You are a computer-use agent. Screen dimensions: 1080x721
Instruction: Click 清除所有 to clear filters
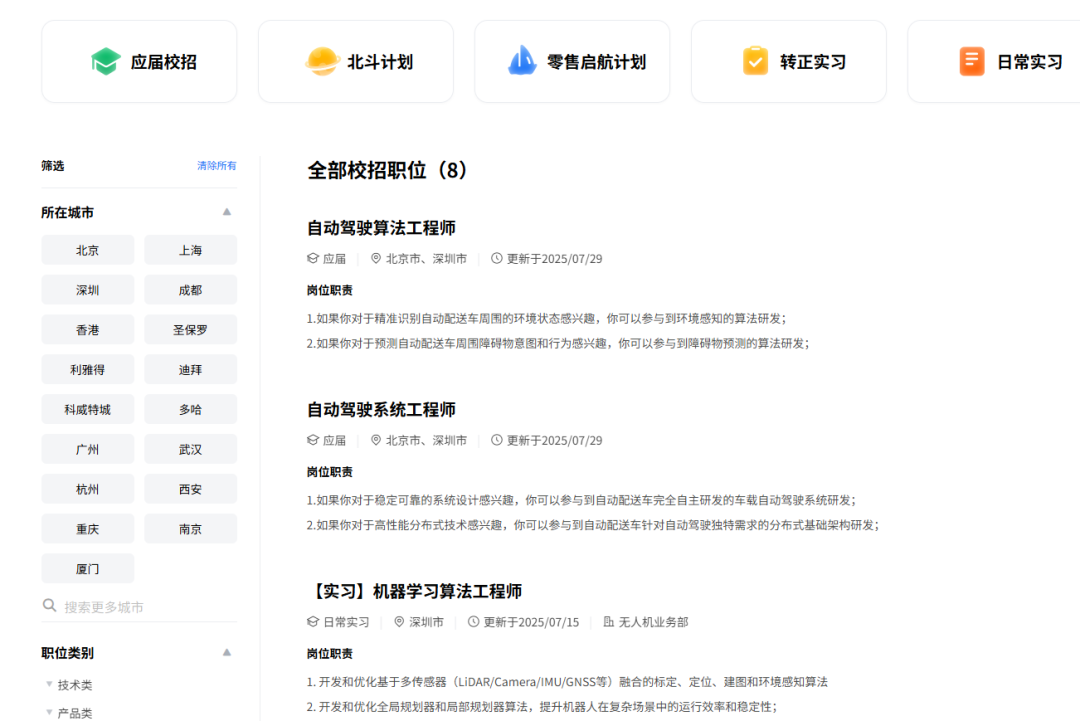pyautogui.click(x=216, y=166)
